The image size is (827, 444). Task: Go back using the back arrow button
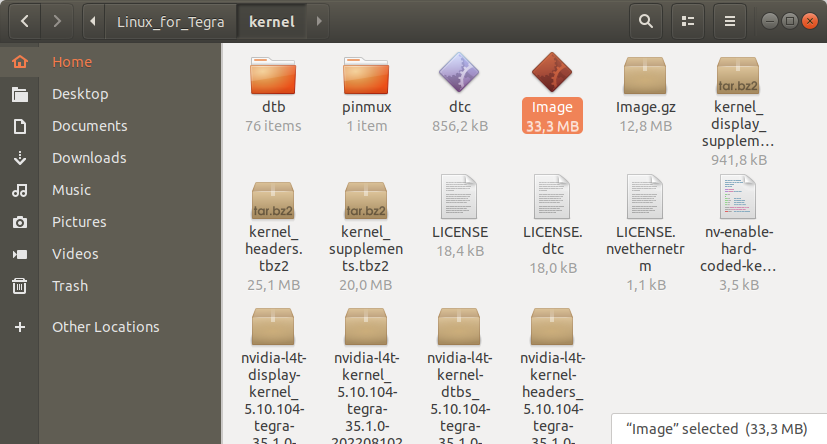(24, 22)
